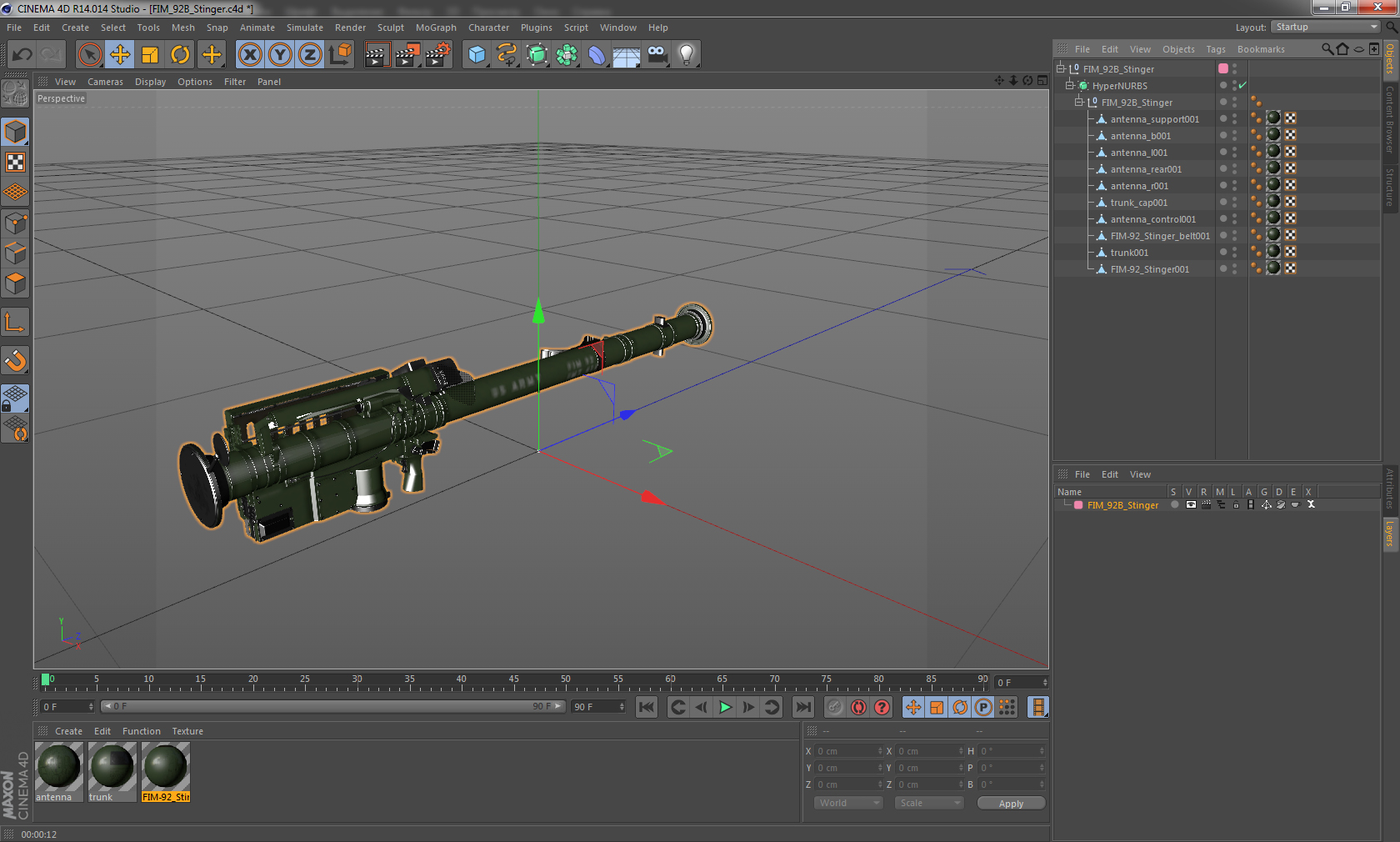This screenshot has height=842, width=1400.
Task: Click the coordinate system toggle icon
Action: click(x=340, y=55)
